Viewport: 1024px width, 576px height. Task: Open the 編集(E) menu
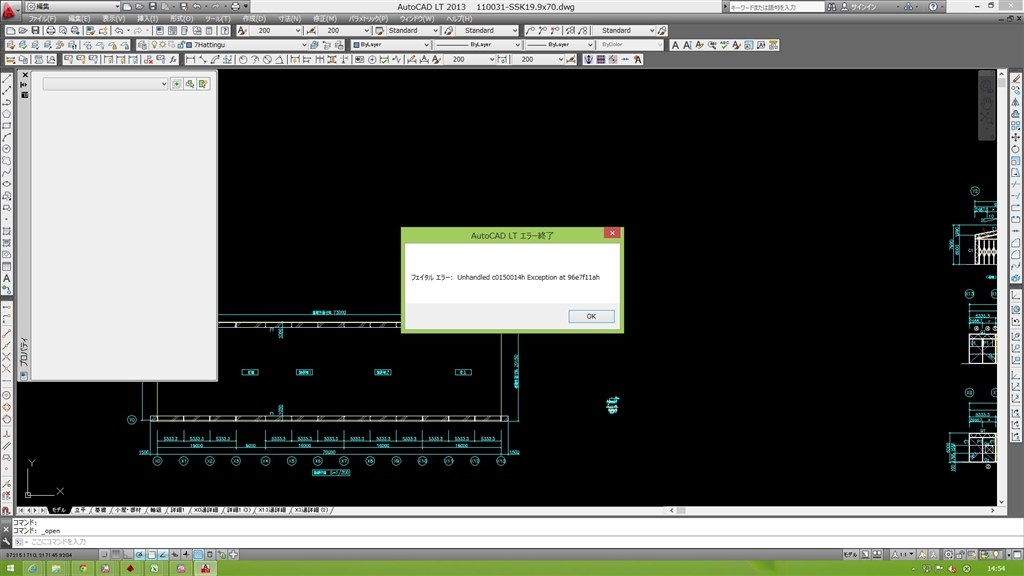click(79, 19)
